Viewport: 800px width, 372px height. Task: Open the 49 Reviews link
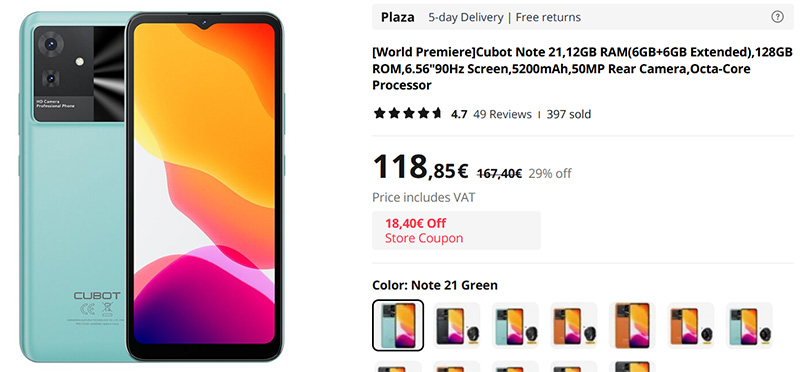(502, 114)
